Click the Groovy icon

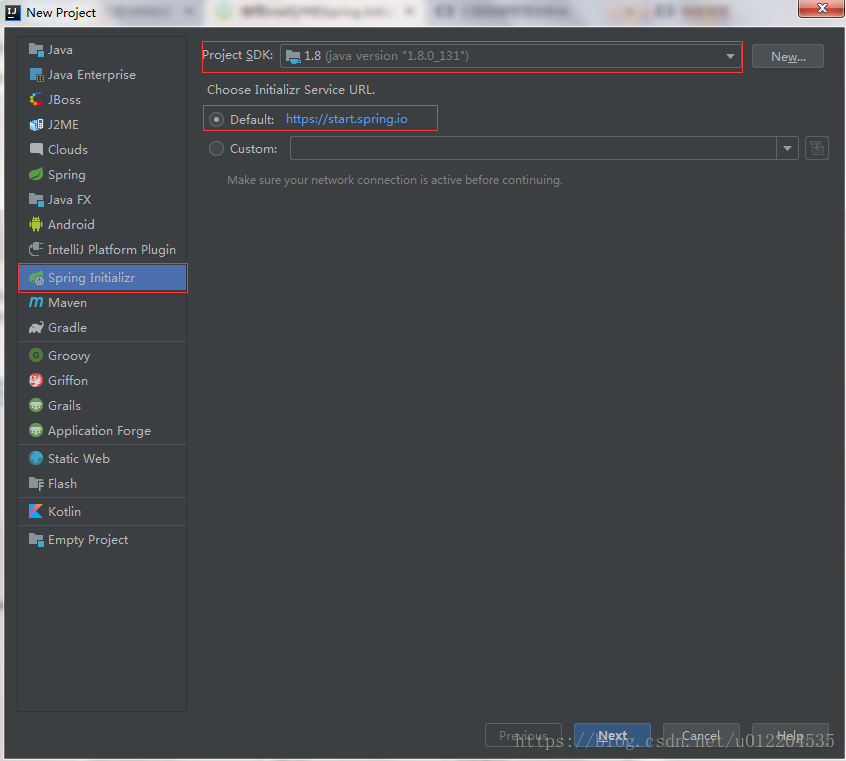pyautogui.click(x=36, y=355)
